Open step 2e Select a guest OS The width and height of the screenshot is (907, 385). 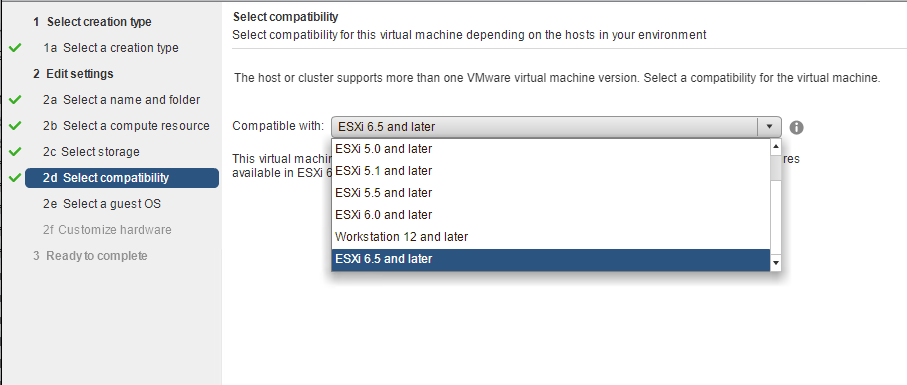[x=102, y=204]
